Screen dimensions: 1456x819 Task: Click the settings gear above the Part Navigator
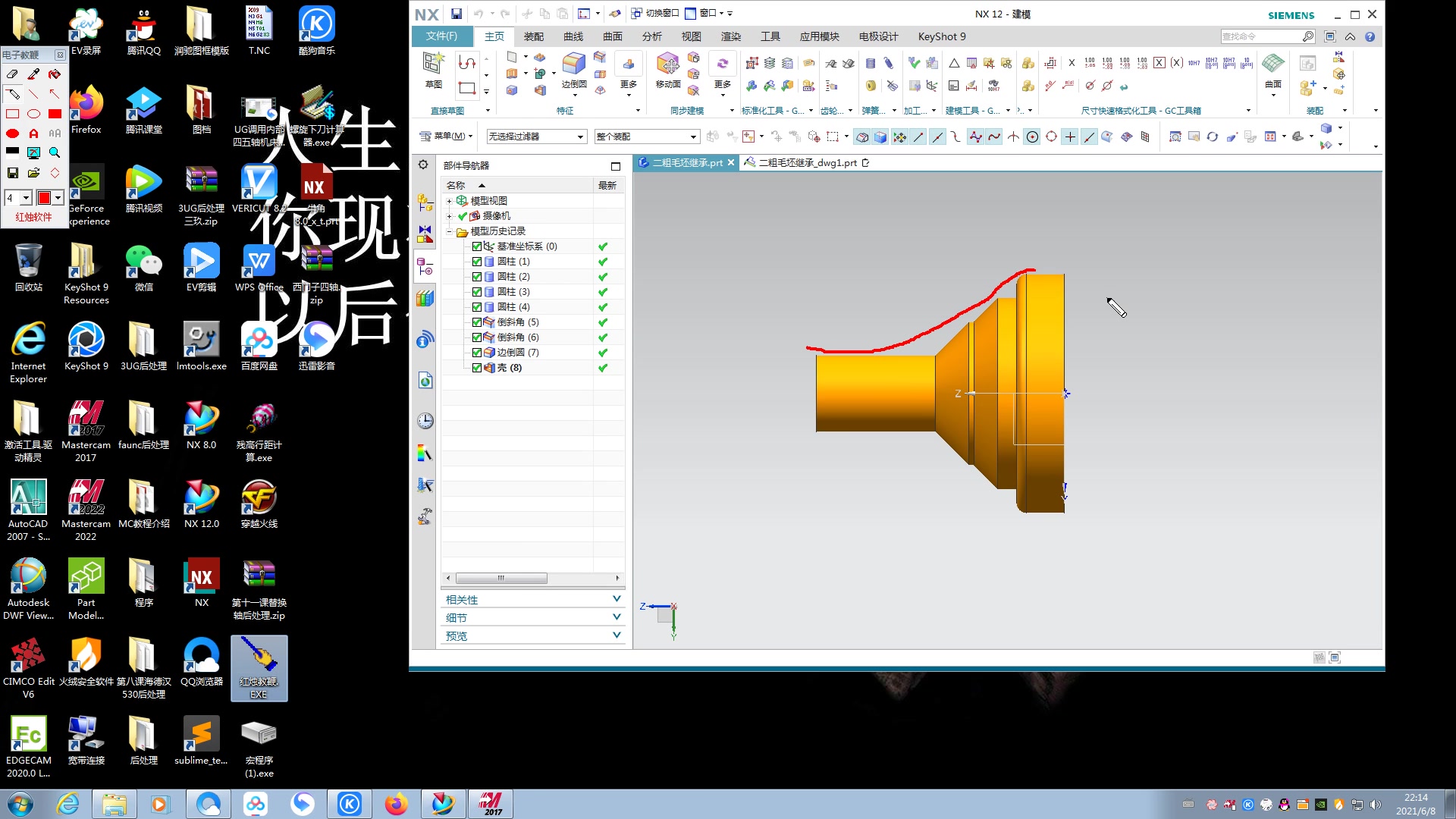coord(423,165)
